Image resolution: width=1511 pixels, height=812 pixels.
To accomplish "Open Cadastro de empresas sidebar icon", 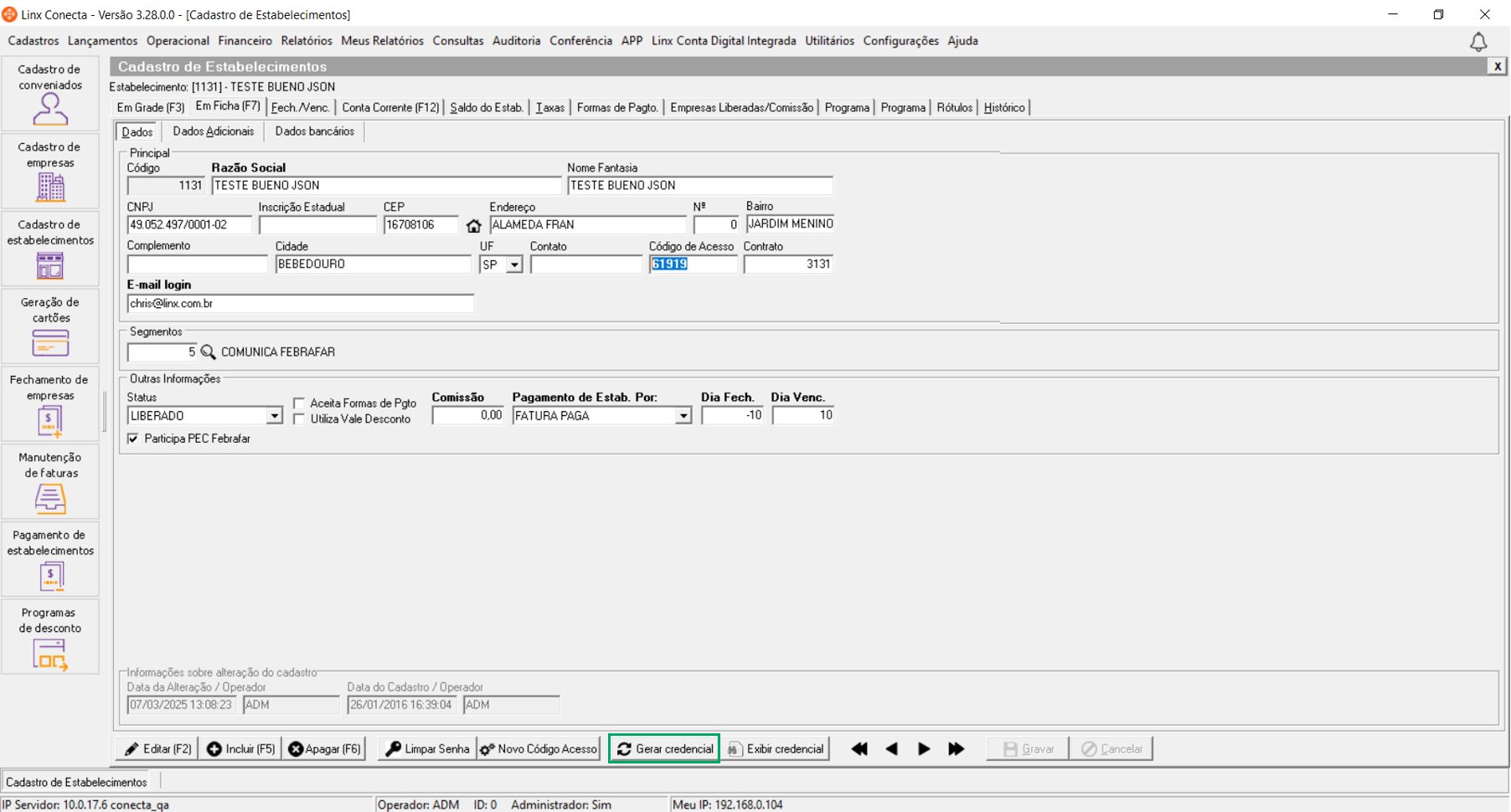I will (50, 172).
